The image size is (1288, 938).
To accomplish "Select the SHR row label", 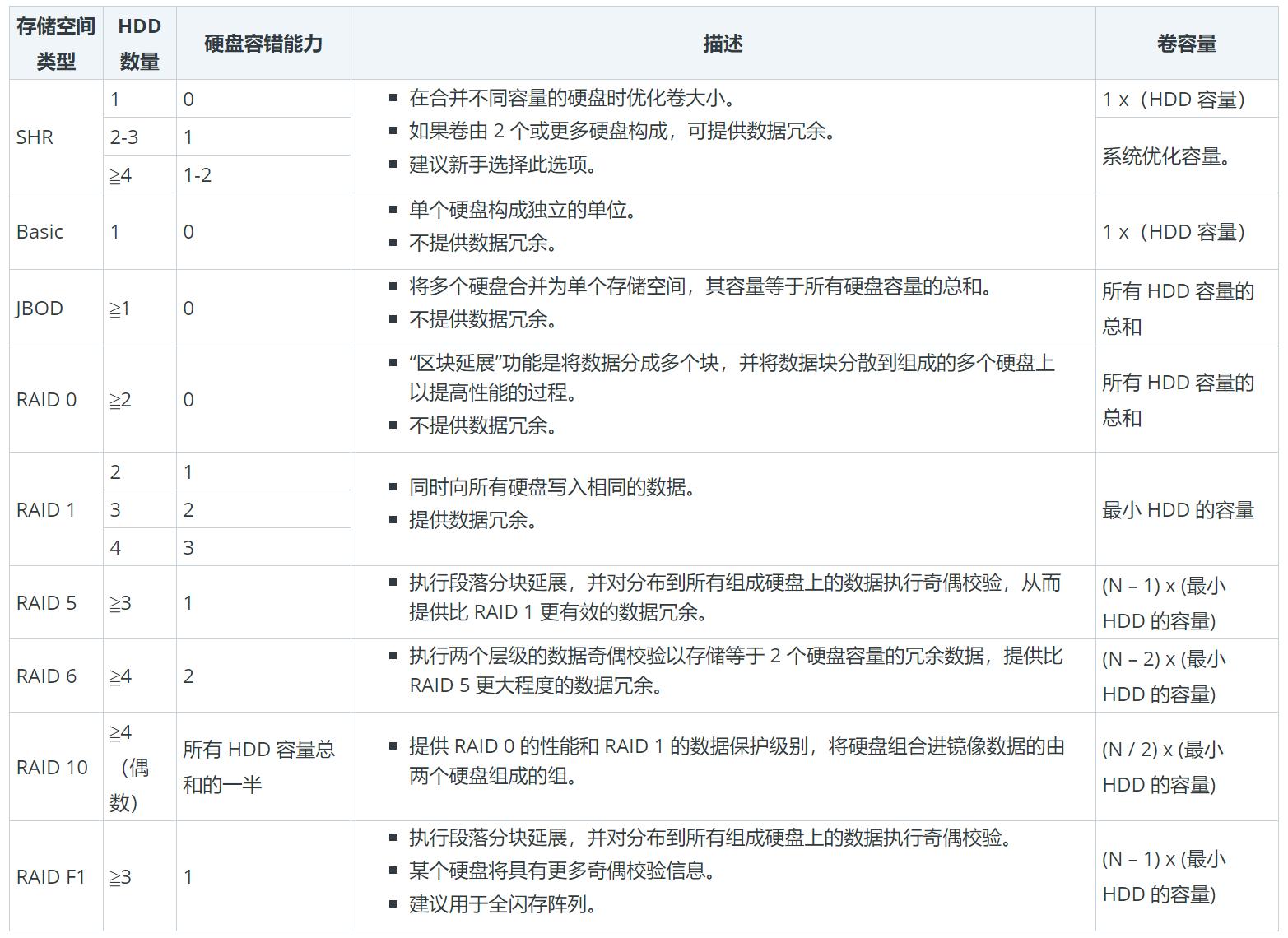I will coord(35,137).
